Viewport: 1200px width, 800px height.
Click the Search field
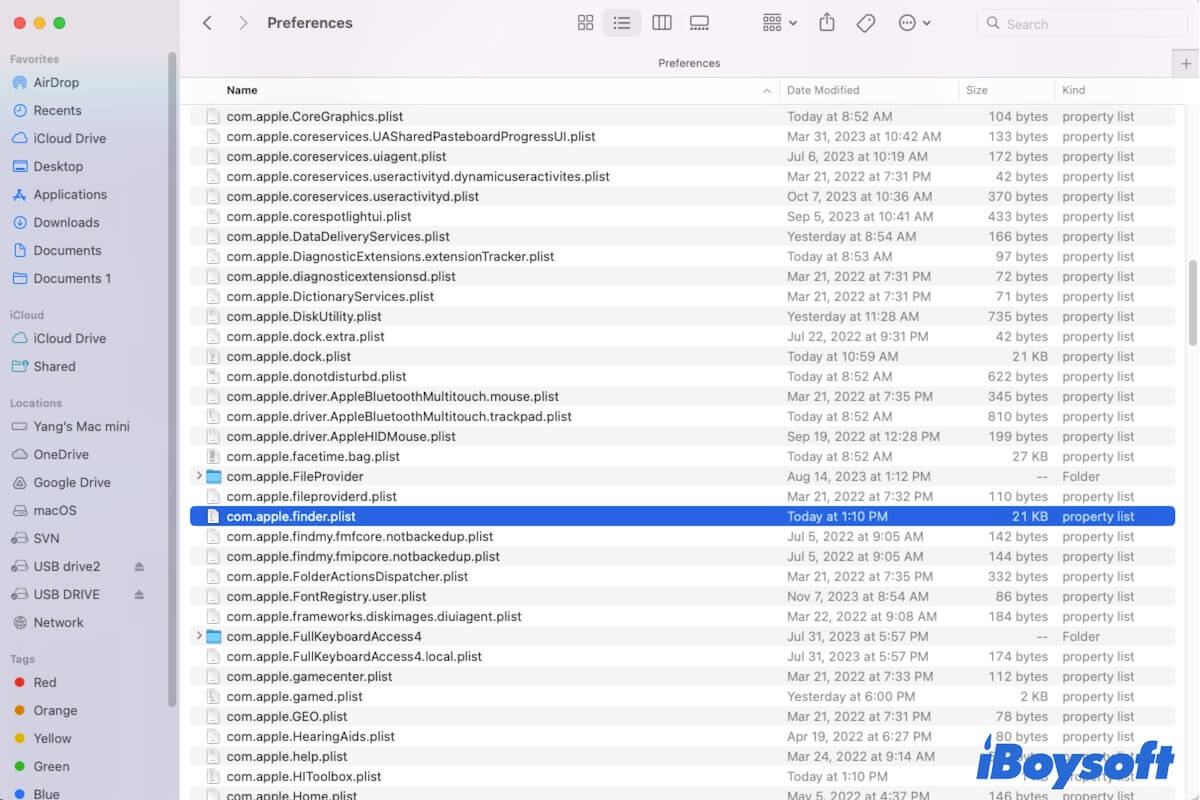click(x=1082, y=23)
